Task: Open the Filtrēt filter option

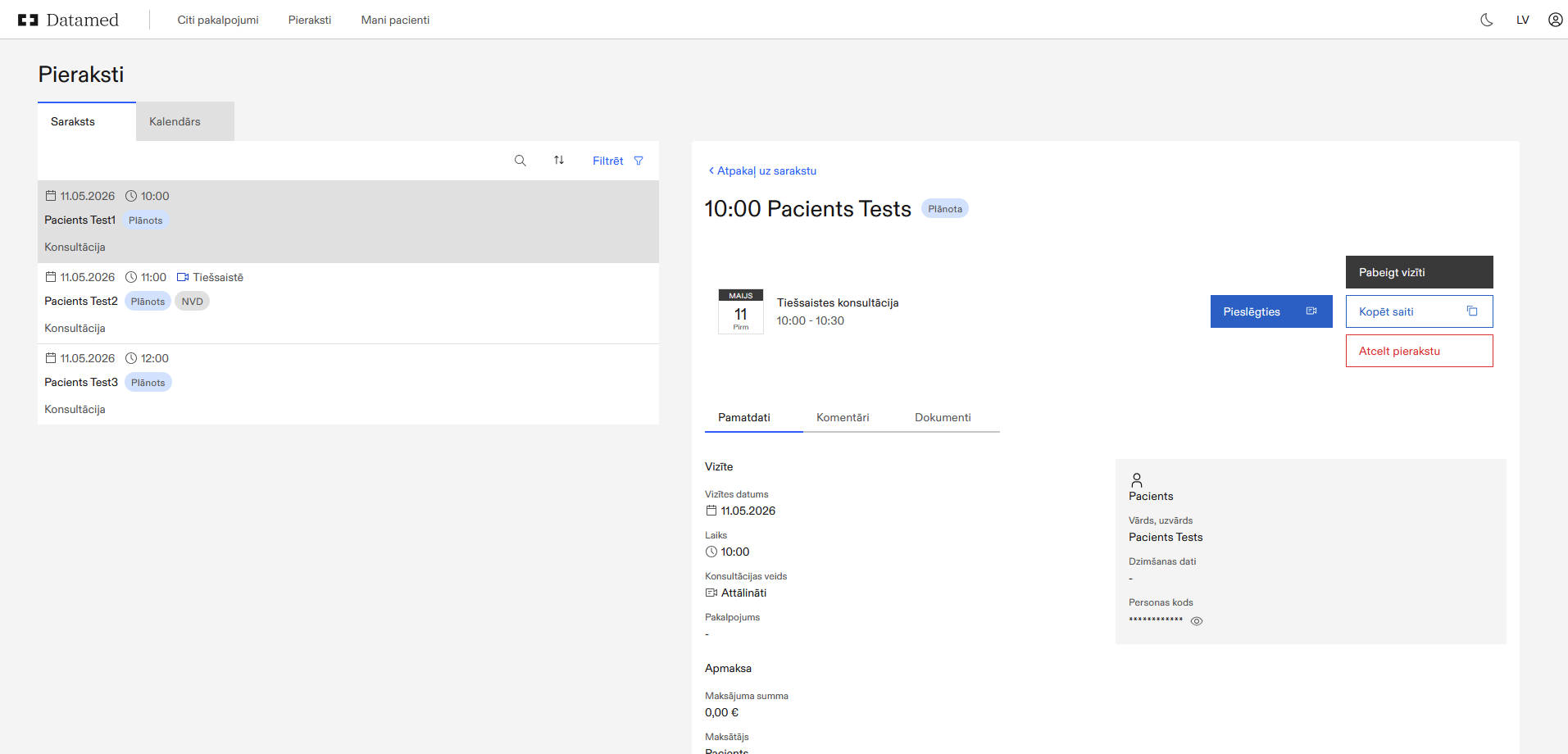Action: click(608, 161)
